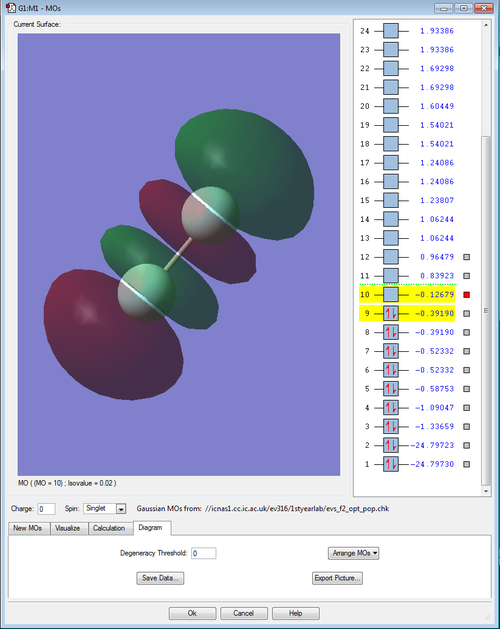Image resolution: width=500 pixels, height=629 pixels.
Task: Toggle red surface marker for MO 10
Action: [x=466, y=295]
